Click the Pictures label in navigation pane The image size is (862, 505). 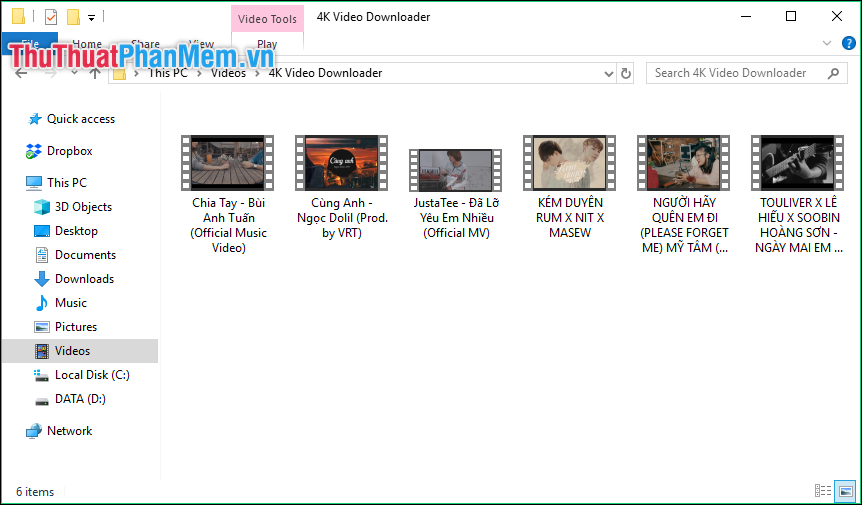pos(76,327)
